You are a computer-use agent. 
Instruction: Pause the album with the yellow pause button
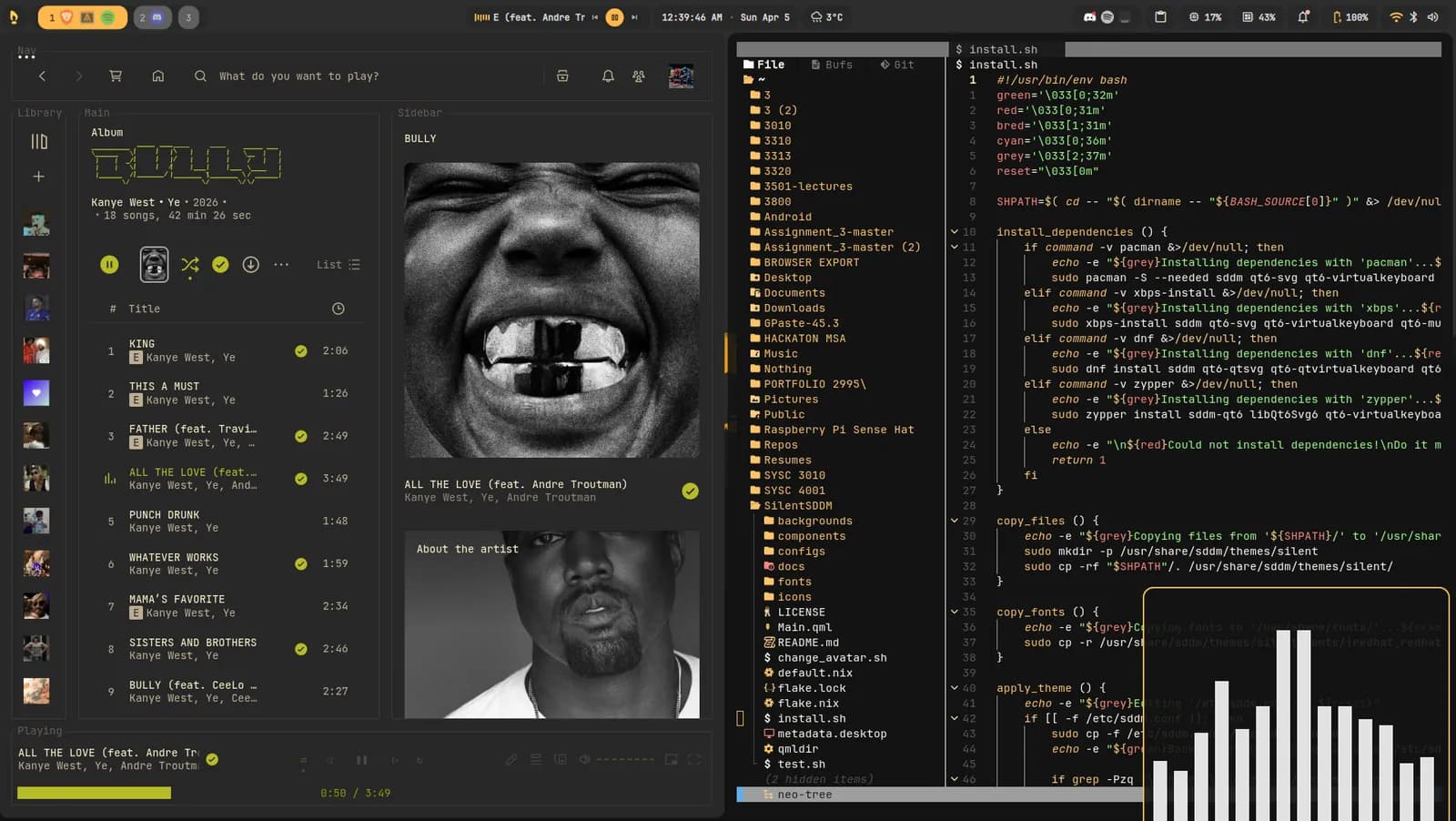point(109,264)
